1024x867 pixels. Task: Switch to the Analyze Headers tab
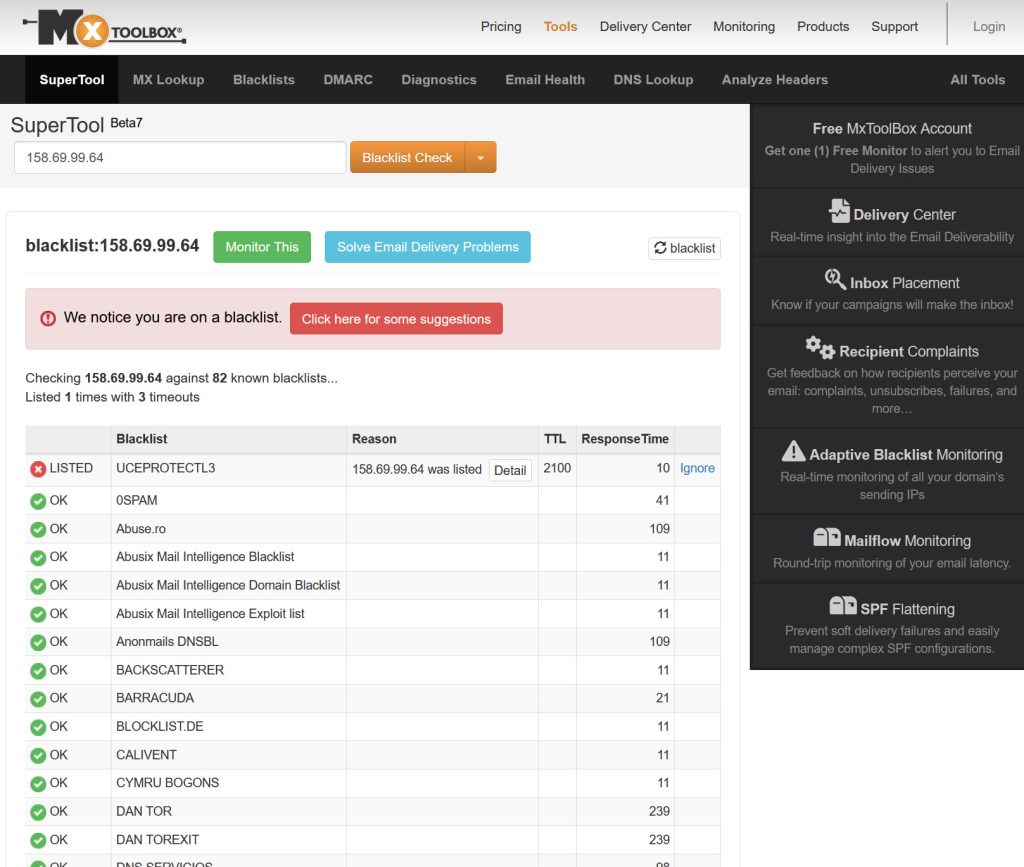click(x=774, y=80)
